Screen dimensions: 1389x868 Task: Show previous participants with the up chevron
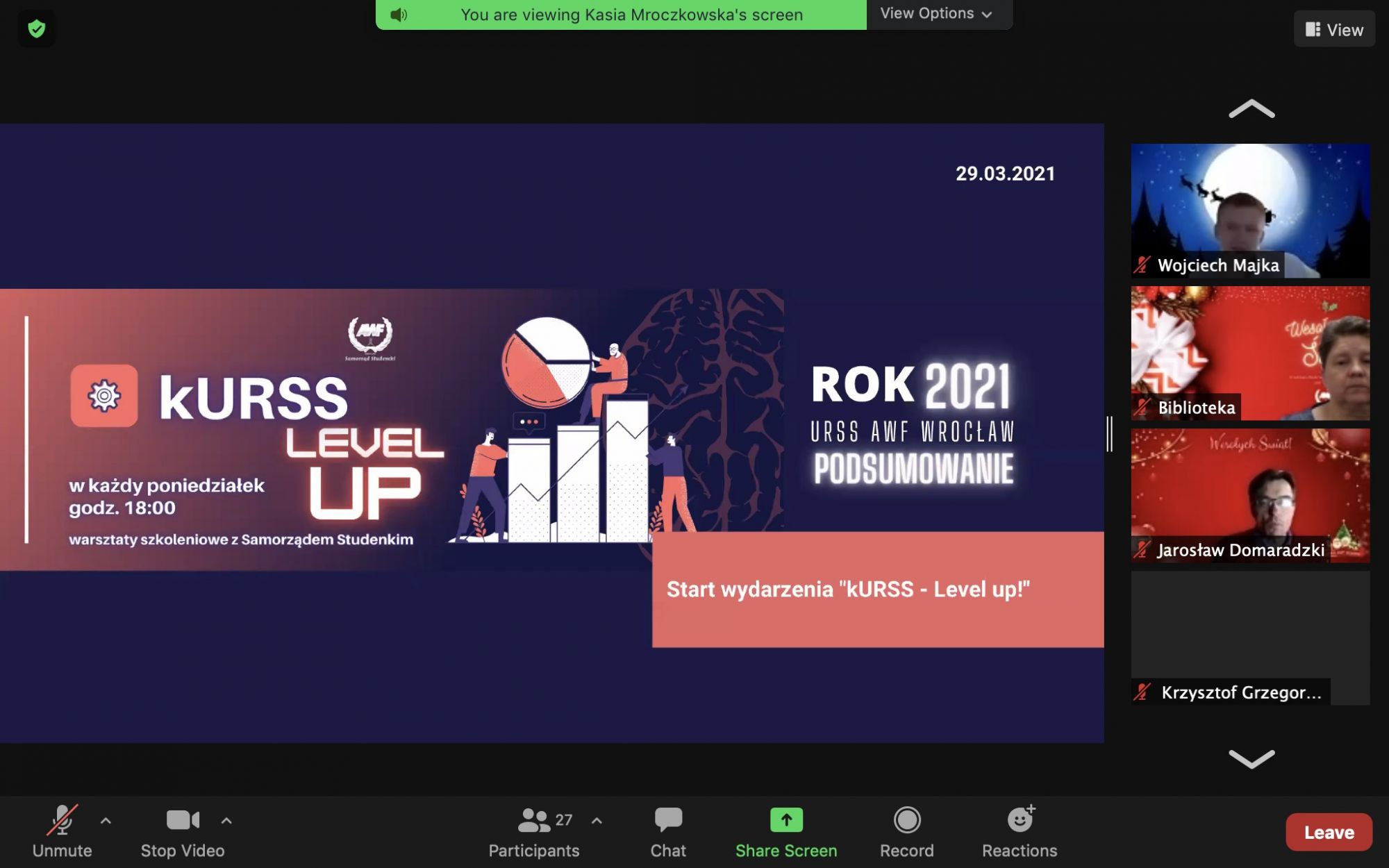1251,109
